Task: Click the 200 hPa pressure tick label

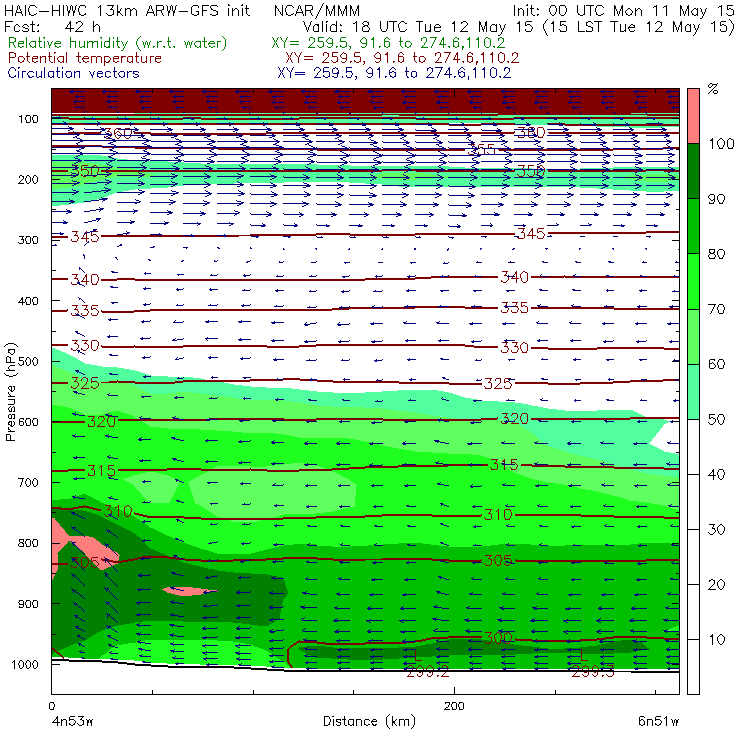Action: click(x=28, y=179)
